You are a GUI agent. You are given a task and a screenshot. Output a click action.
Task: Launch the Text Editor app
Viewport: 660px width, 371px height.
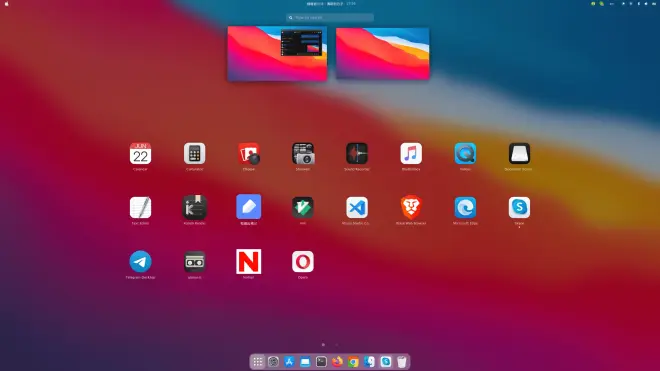140,208
